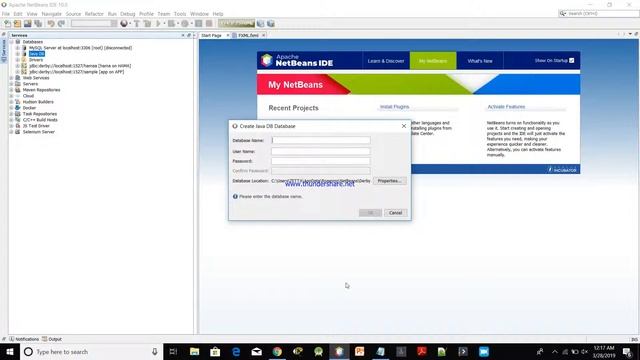Select the JS Test Driver row
This screenshot has width=640, height=360.
[36, 126]
